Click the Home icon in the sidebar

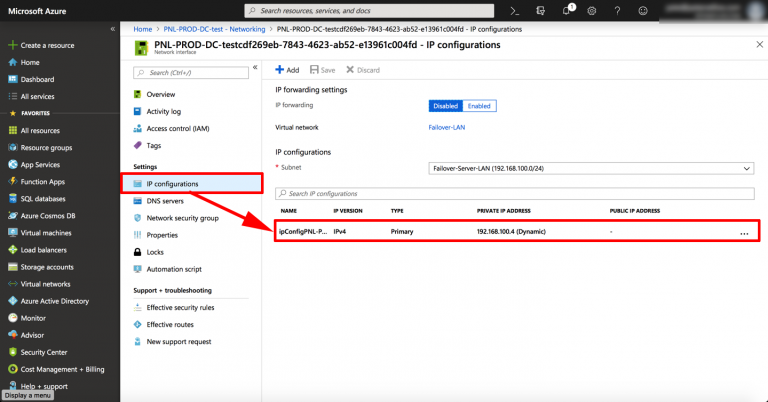tap(13, 62)
